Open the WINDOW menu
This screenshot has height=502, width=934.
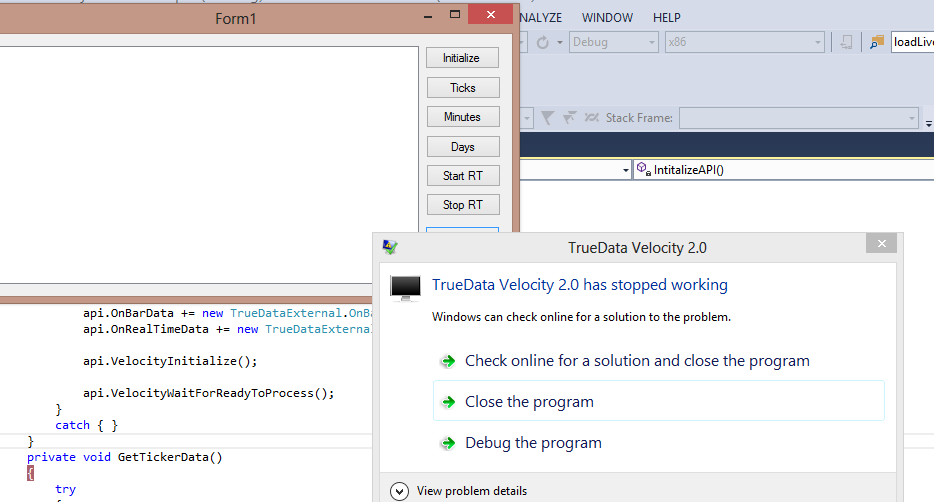[607, 17]
